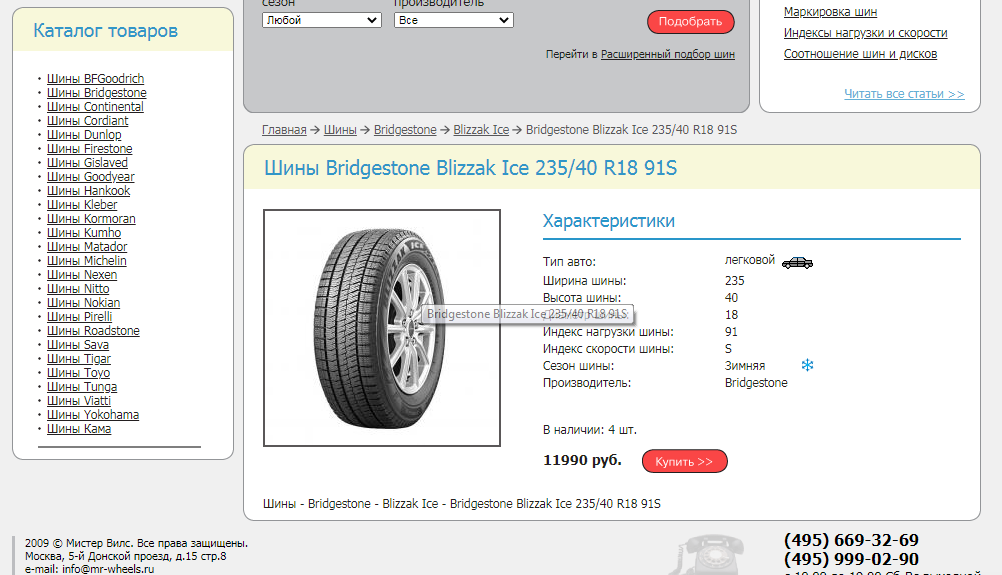Open the Производитель dropdown showing Все

[454, 20]
